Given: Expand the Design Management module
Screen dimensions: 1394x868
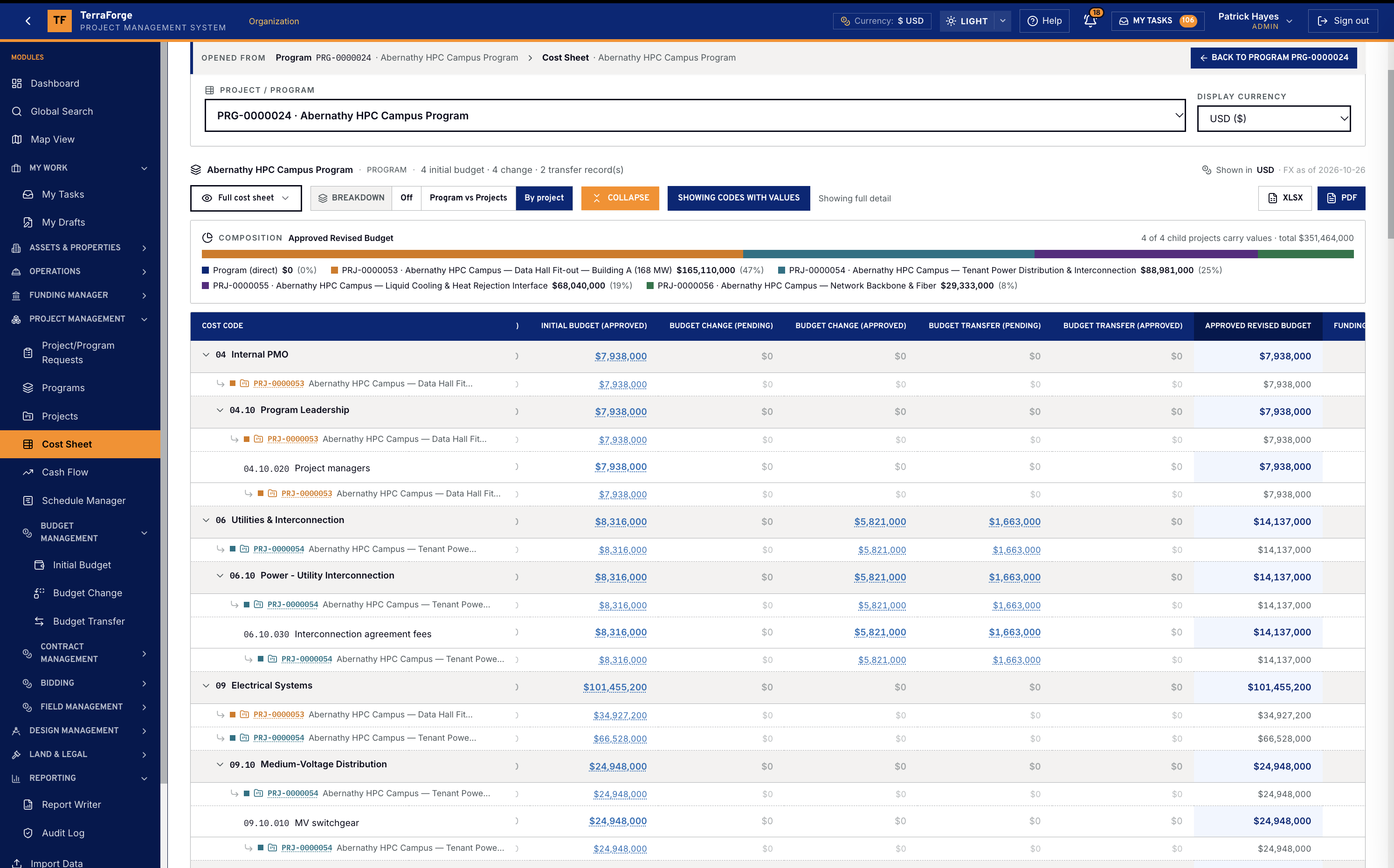Looking at the screenshot, I should (80, 730).
